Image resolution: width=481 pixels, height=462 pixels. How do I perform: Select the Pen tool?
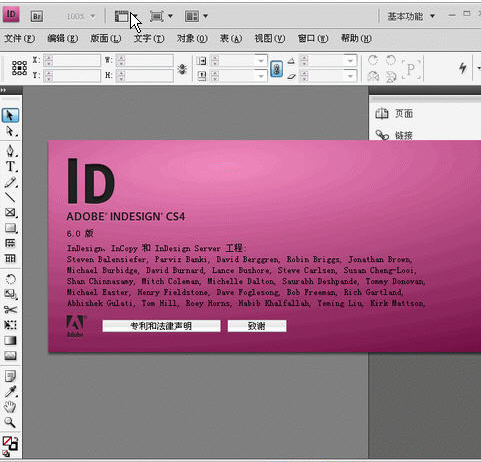click(10, 151)
